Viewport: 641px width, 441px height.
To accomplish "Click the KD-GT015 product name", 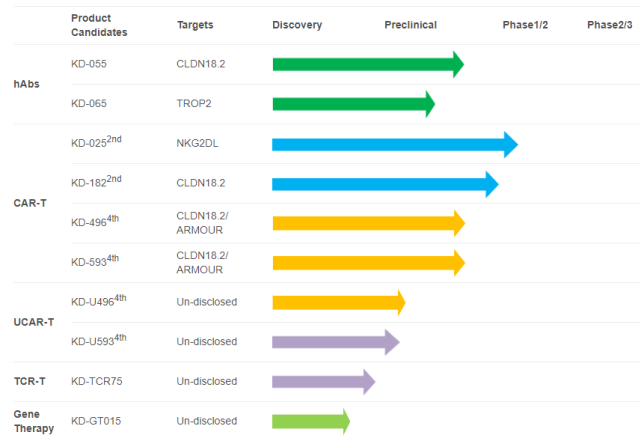I will 98,421.
